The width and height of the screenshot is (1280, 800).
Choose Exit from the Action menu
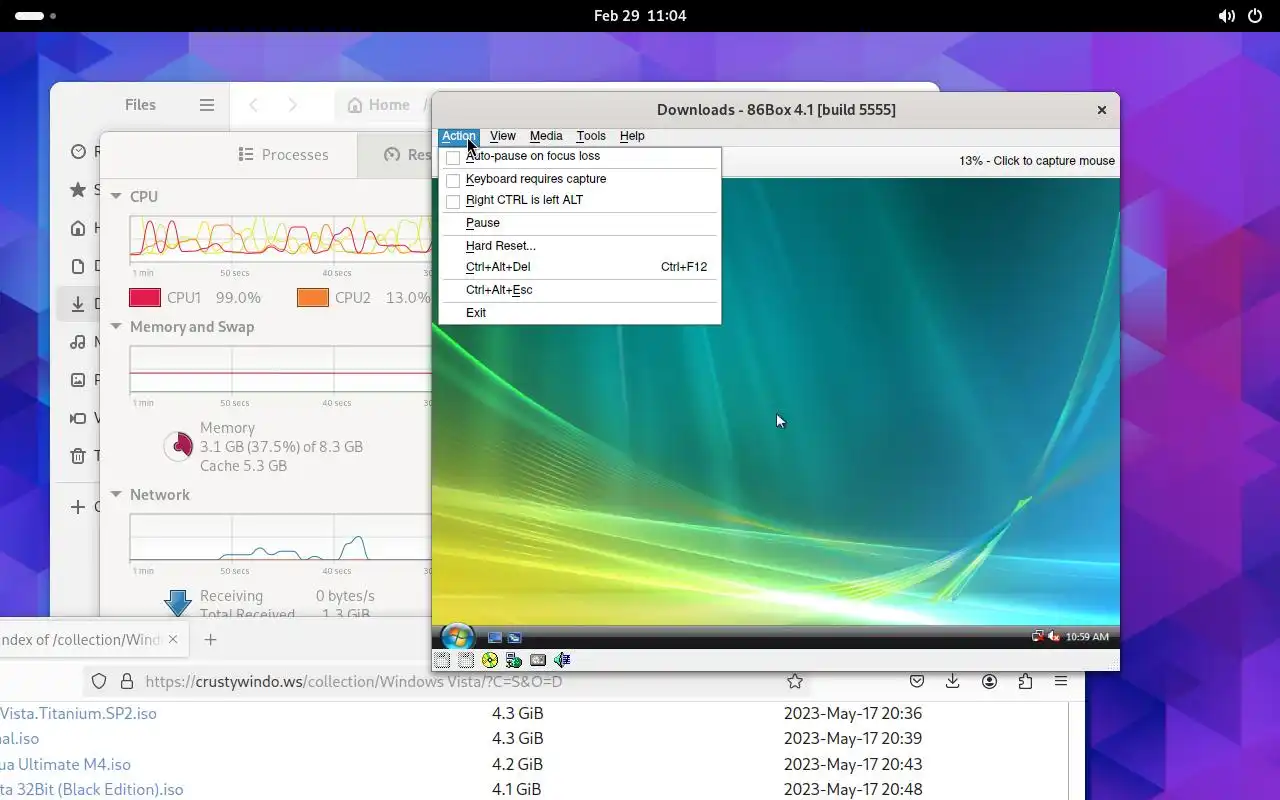580,313
